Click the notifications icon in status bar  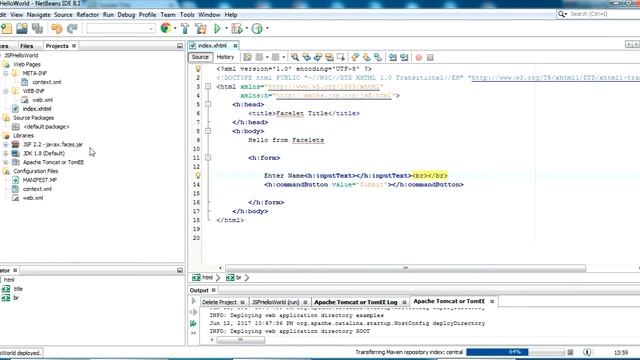click(587, 352)
